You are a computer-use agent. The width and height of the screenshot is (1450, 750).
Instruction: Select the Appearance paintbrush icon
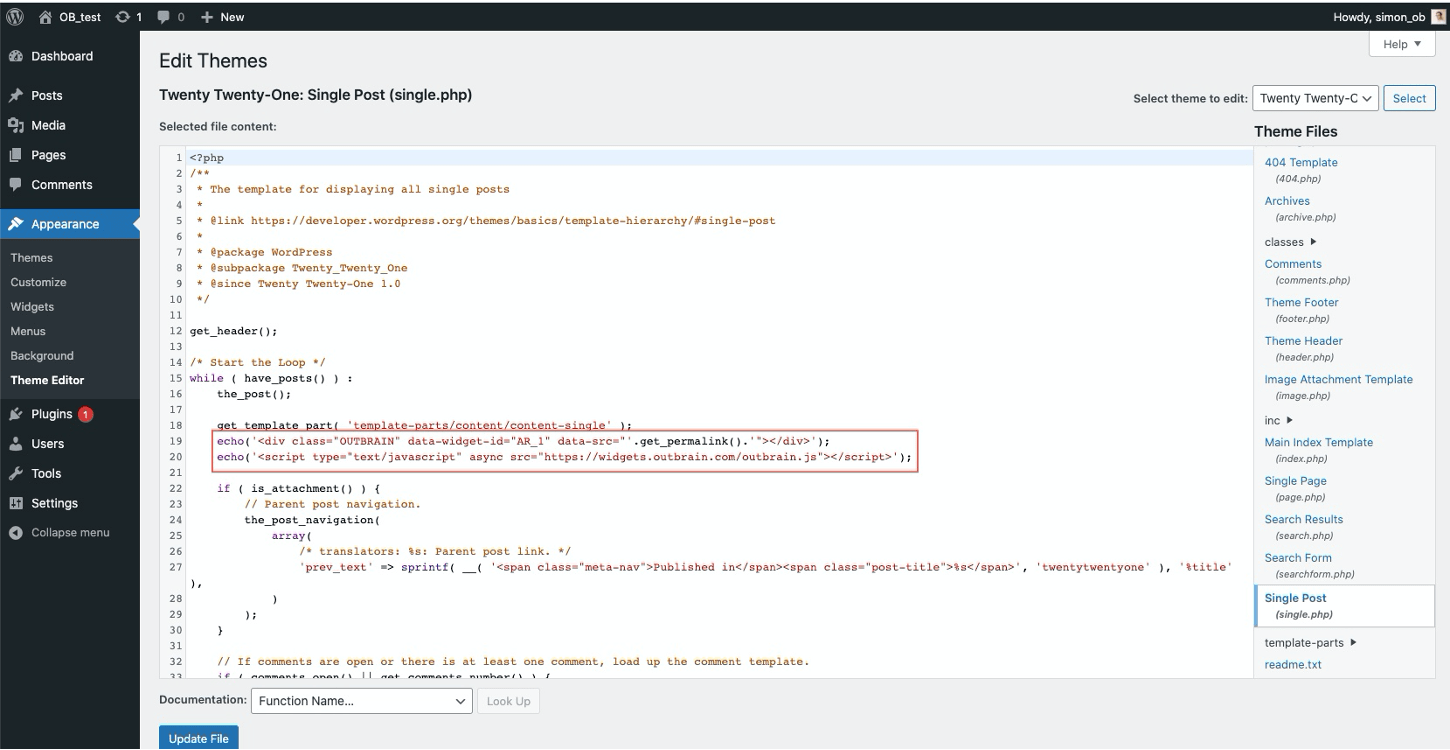17,223
